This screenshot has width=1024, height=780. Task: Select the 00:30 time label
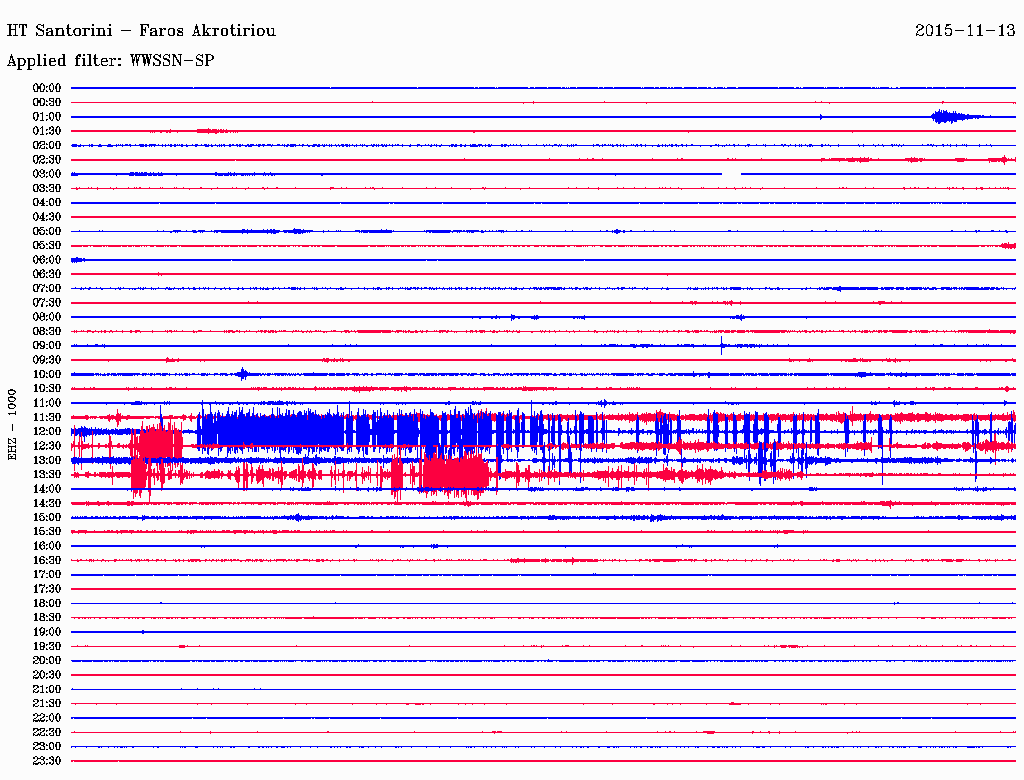point(46,102)
